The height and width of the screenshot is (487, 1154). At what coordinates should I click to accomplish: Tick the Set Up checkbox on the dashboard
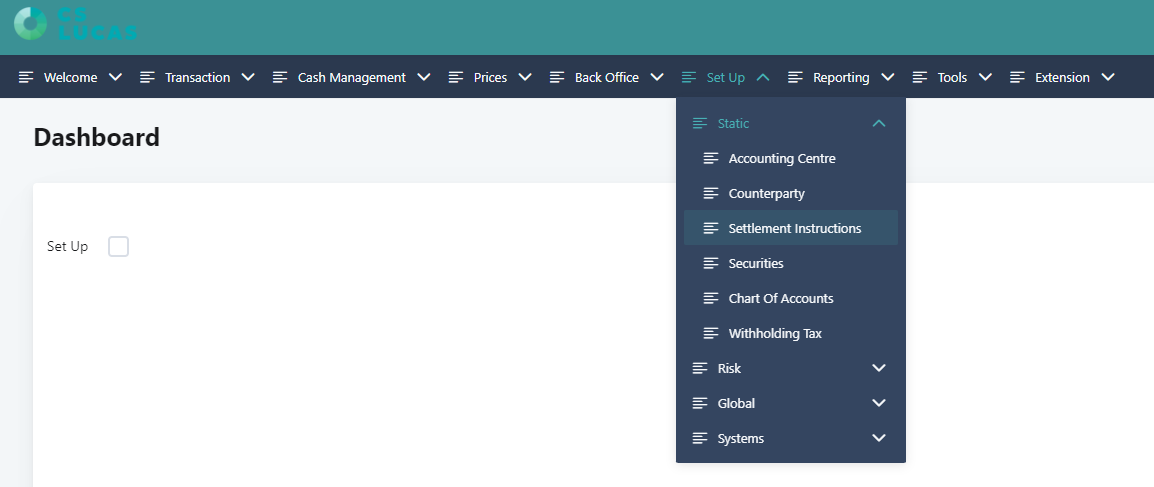tap(118, 246)
